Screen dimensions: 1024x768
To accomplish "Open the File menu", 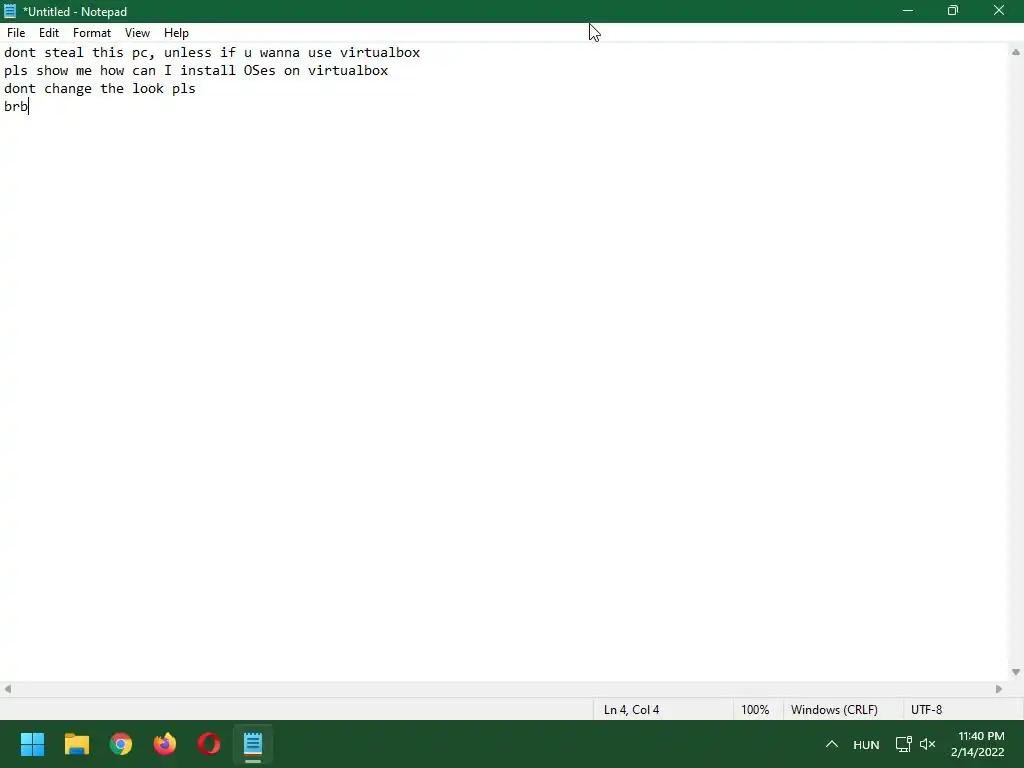I will point(16,33).
